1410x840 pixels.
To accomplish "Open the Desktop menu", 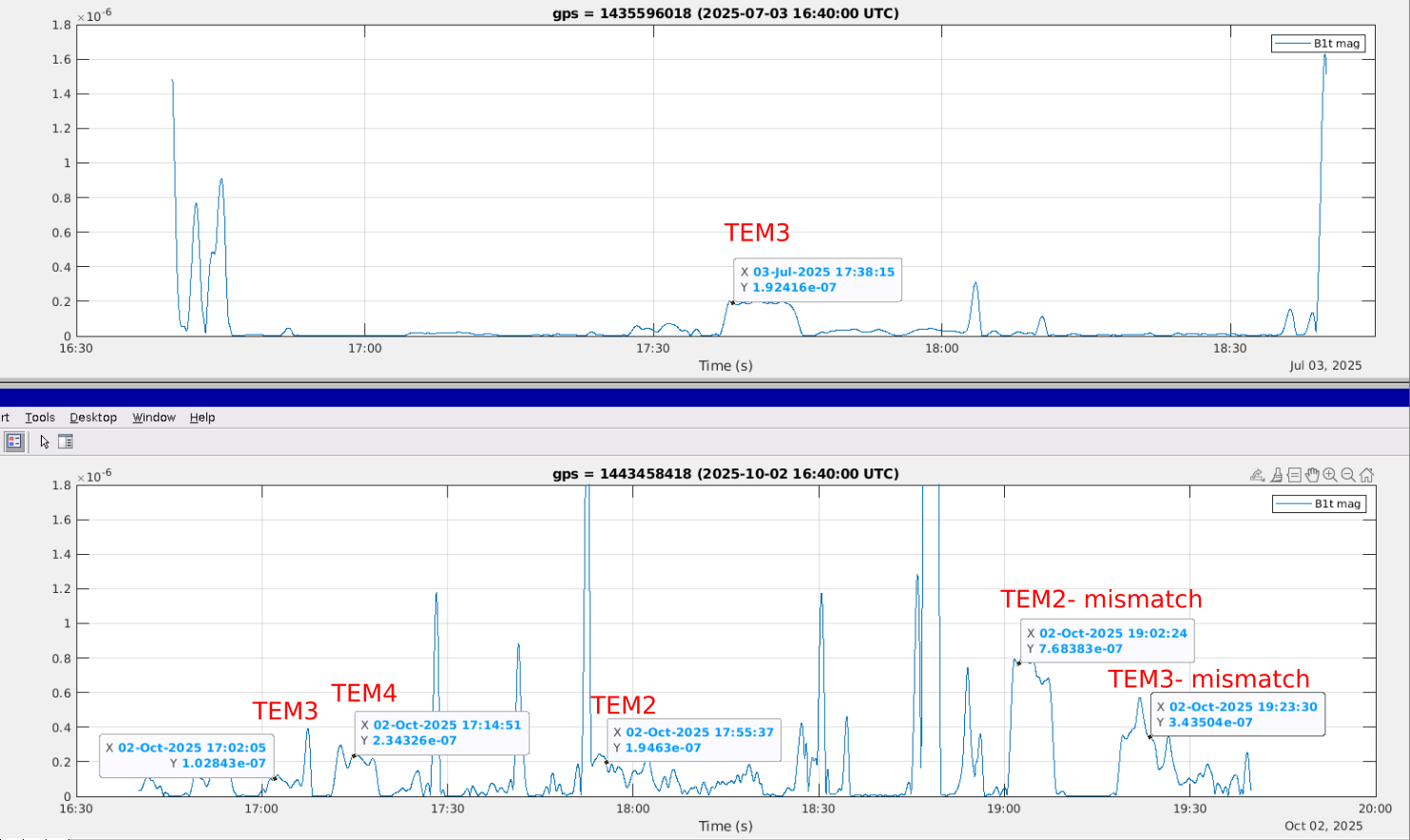I will 93,417.
